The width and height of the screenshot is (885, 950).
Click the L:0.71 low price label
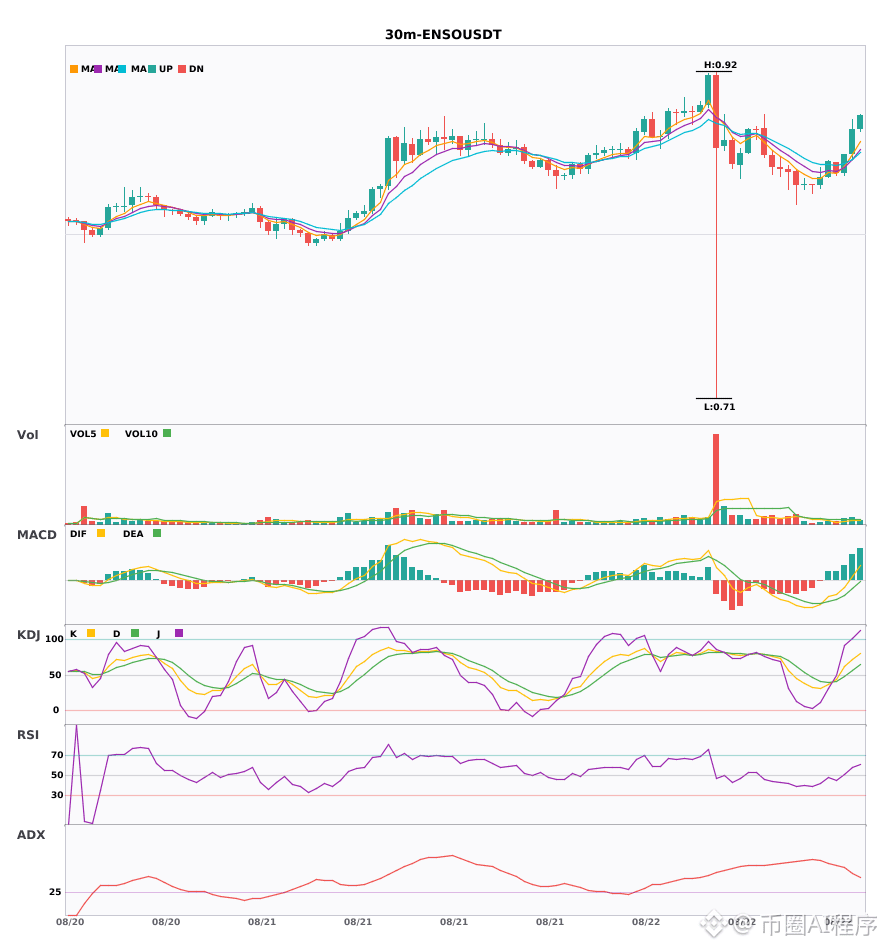point(719,407)
